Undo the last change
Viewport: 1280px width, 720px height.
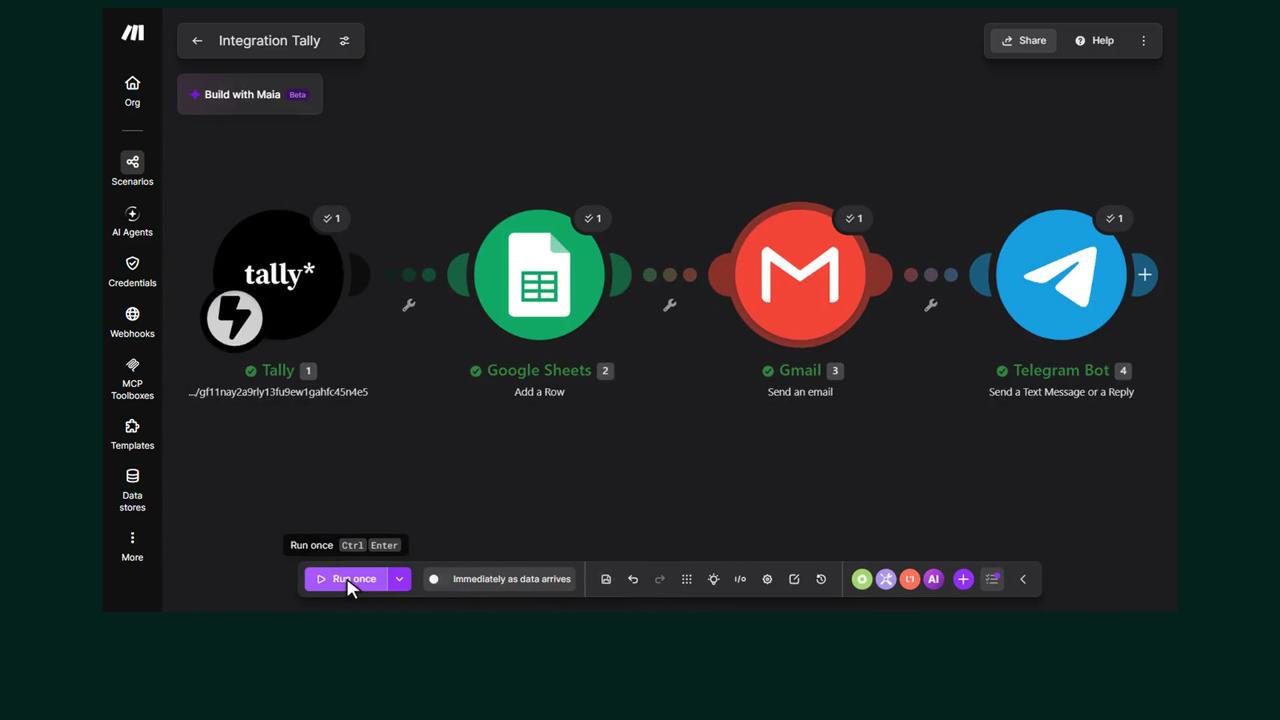click(633, 579)
